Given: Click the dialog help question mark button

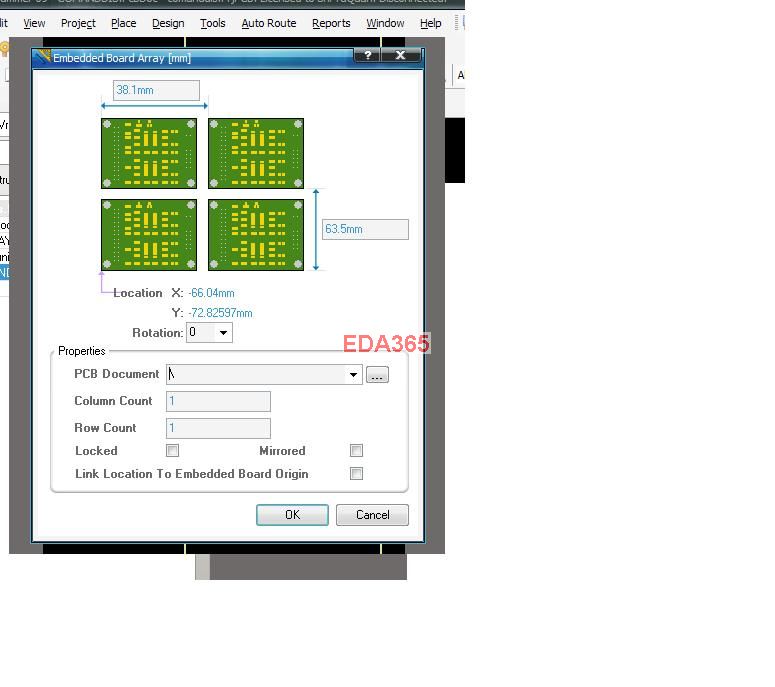Looking at the screenshot, I should 367,55.
